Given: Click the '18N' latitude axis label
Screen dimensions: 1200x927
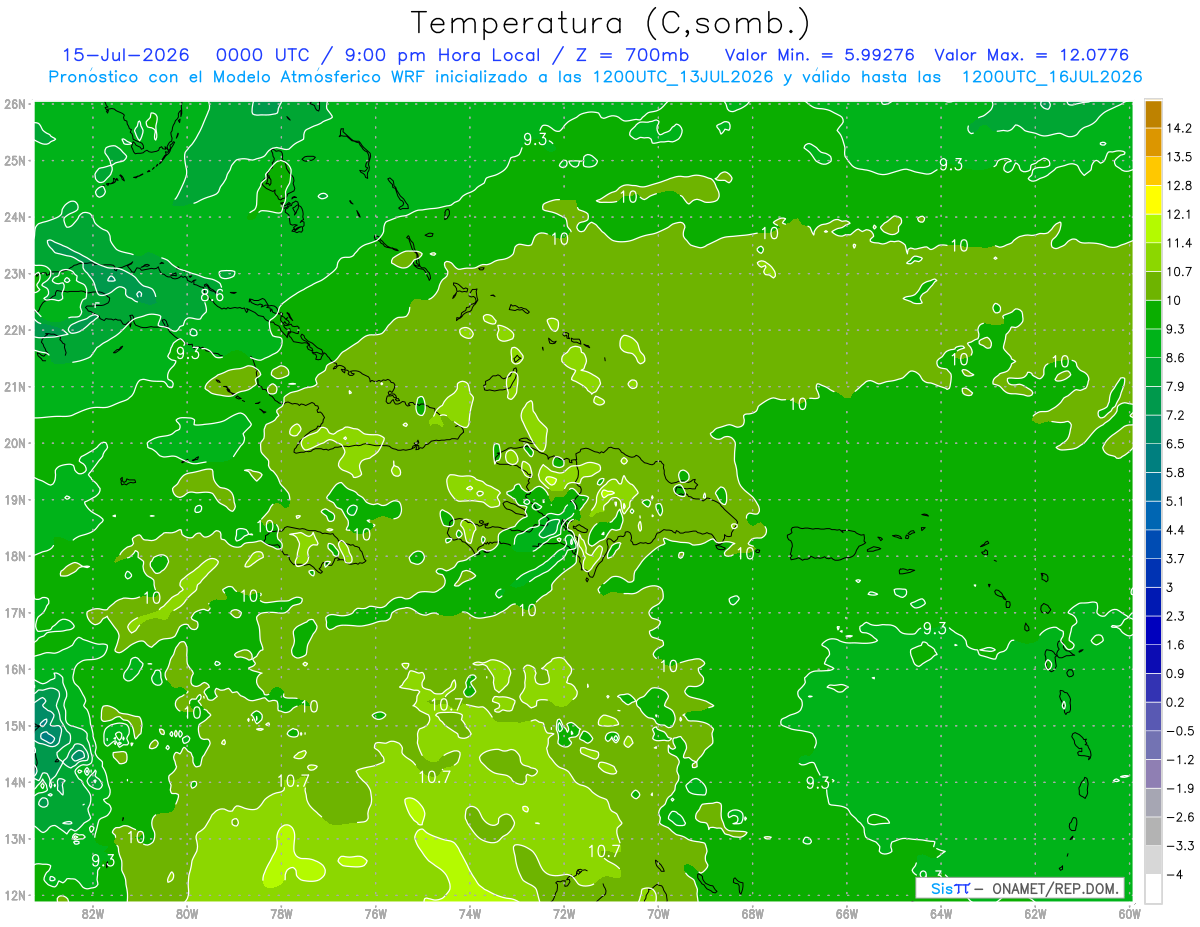Looking at the screenshot, I should click(15, 556).
